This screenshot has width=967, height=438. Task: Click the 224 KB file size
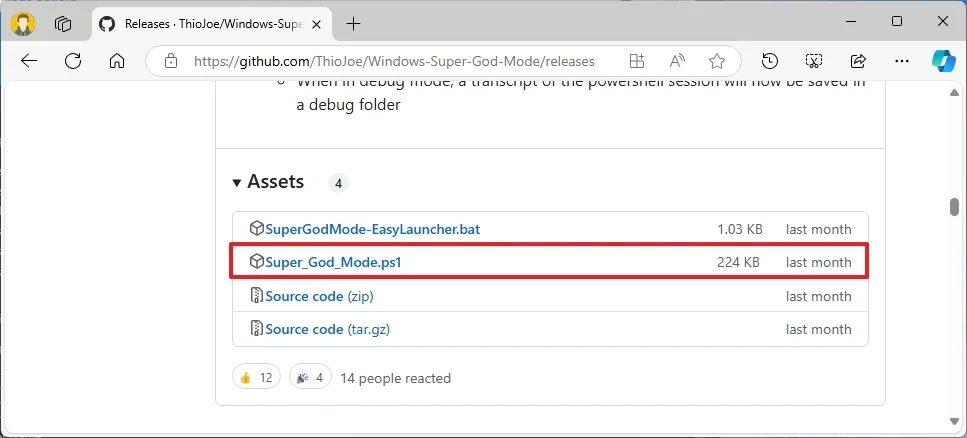tap(738, 262)
